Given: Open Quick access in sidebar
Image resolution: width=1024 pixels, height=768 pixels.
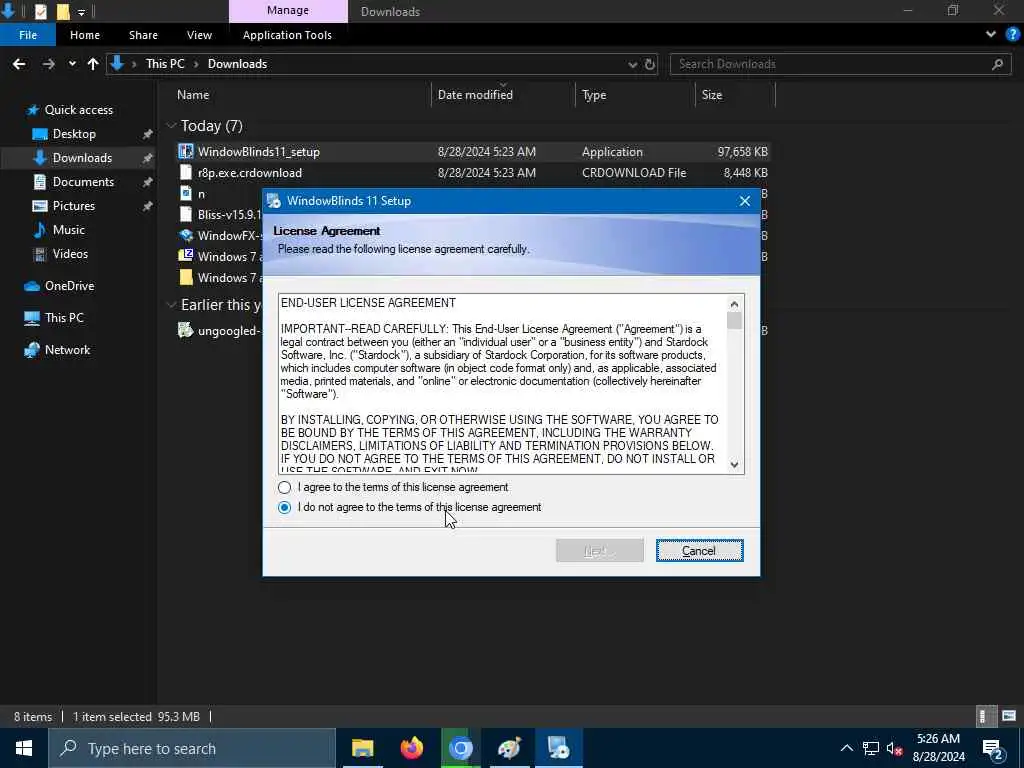Looking at the screenshot, I should 78,110.
